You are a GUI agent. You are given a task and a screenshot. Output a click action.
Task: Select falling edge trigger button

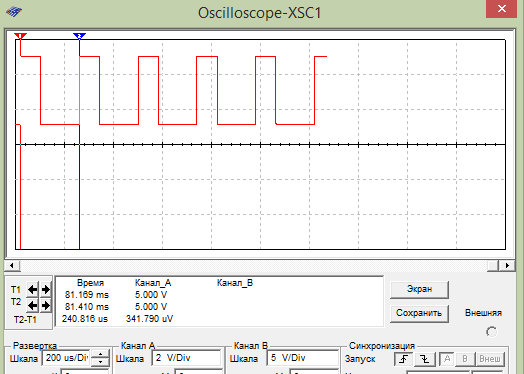pyautogui.click(x=424, y=359)
